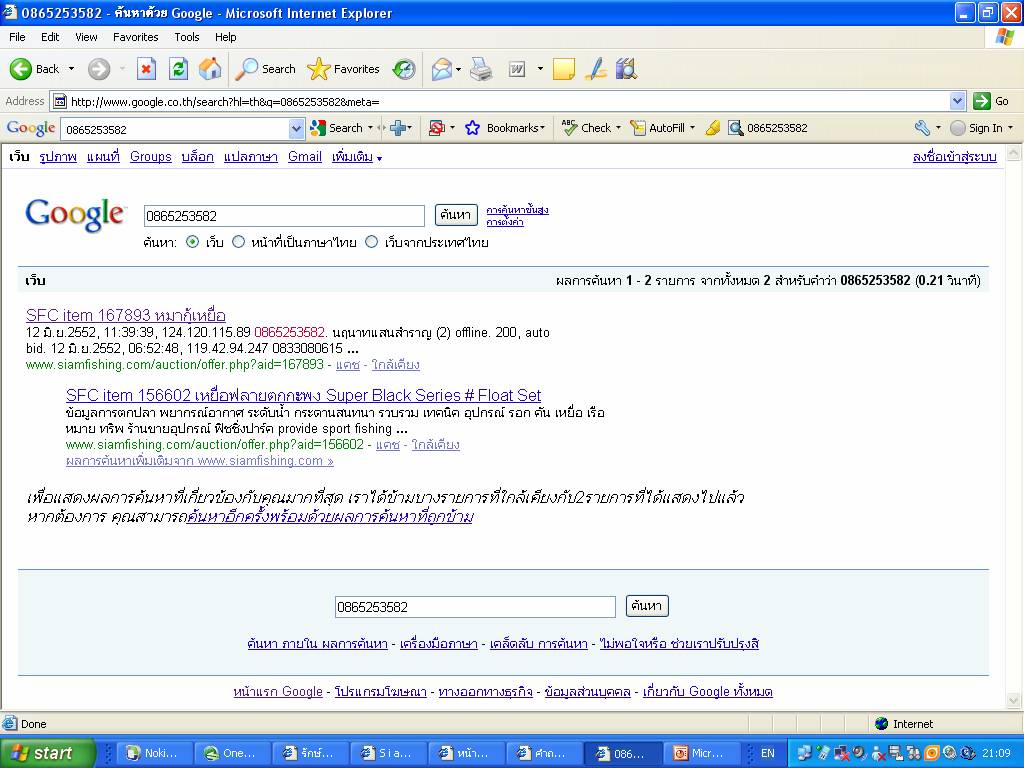Open the Help menu
1024x768 pixels.
225,37
